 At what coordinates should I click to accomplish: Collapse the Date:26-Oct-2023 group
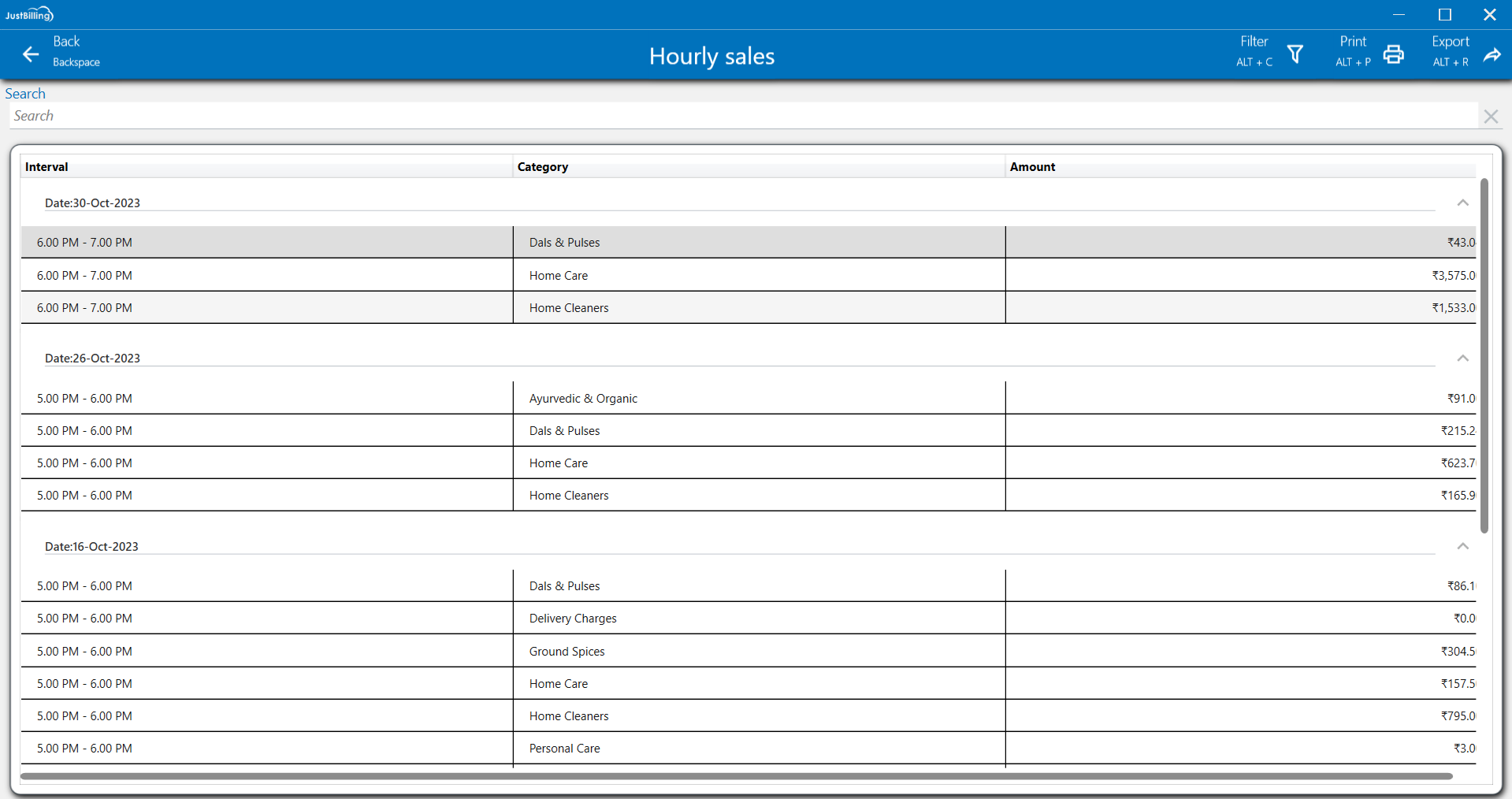[x=1462, y=358]
